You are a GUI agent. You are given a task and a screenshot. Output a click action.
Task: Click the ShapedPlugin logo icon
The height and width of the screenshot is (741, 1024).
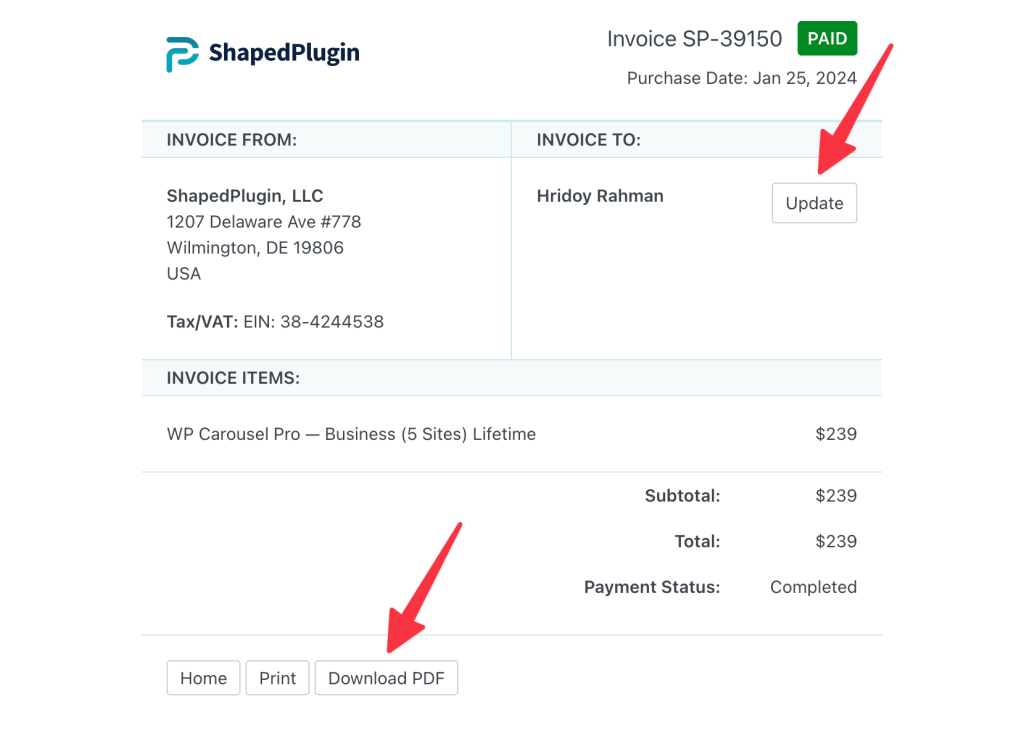[x=183, y=54]
